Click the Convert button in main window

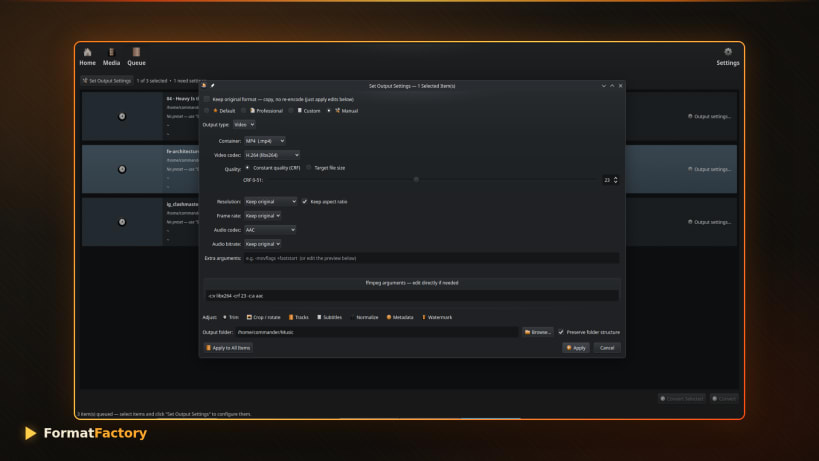click(724, 398)
